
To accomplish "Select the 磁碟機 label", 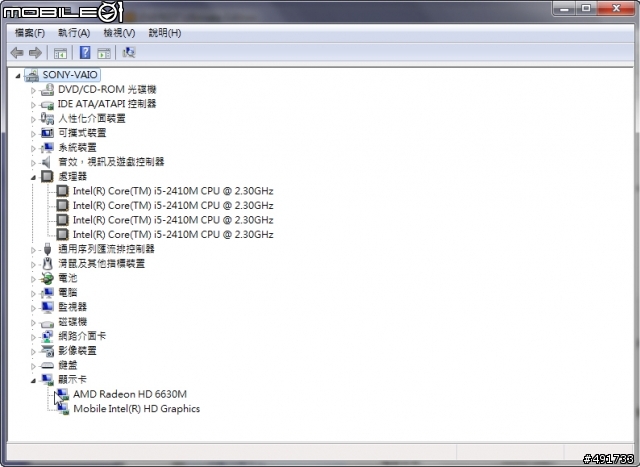I will click(x=73, y=322).
